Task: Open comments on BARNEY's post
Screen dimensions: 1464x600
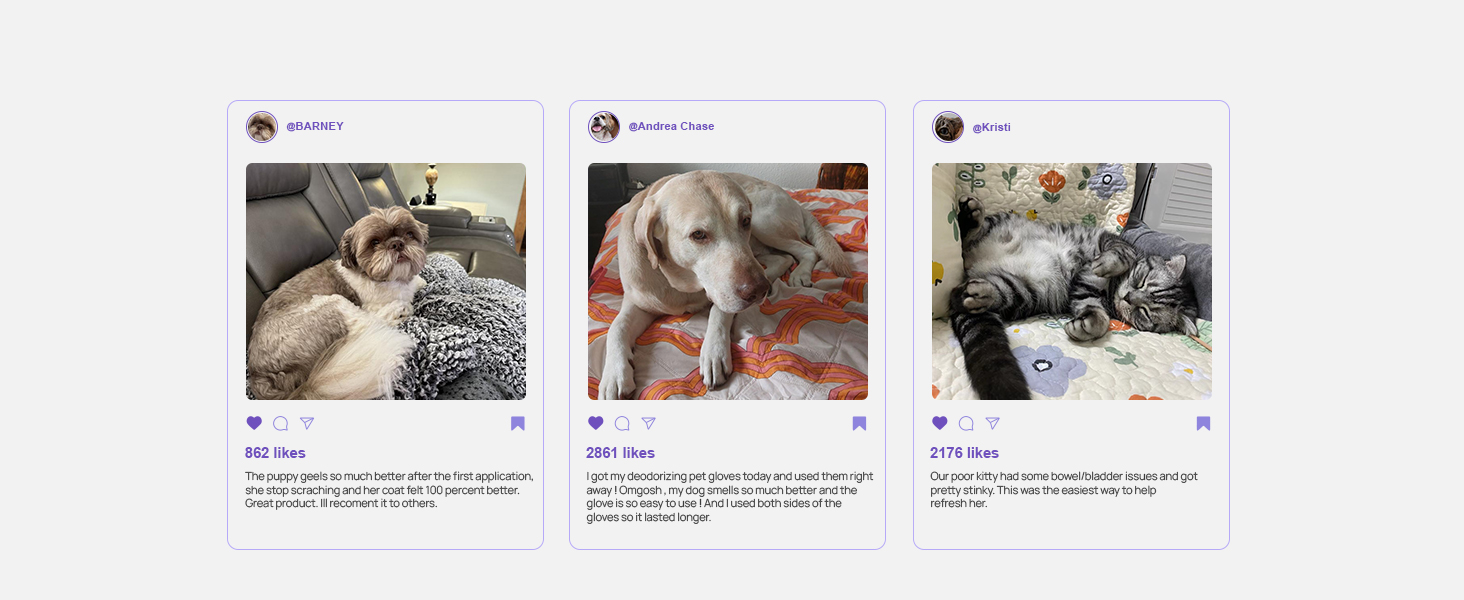Action: pyautogui.click(x=281, y=423)
